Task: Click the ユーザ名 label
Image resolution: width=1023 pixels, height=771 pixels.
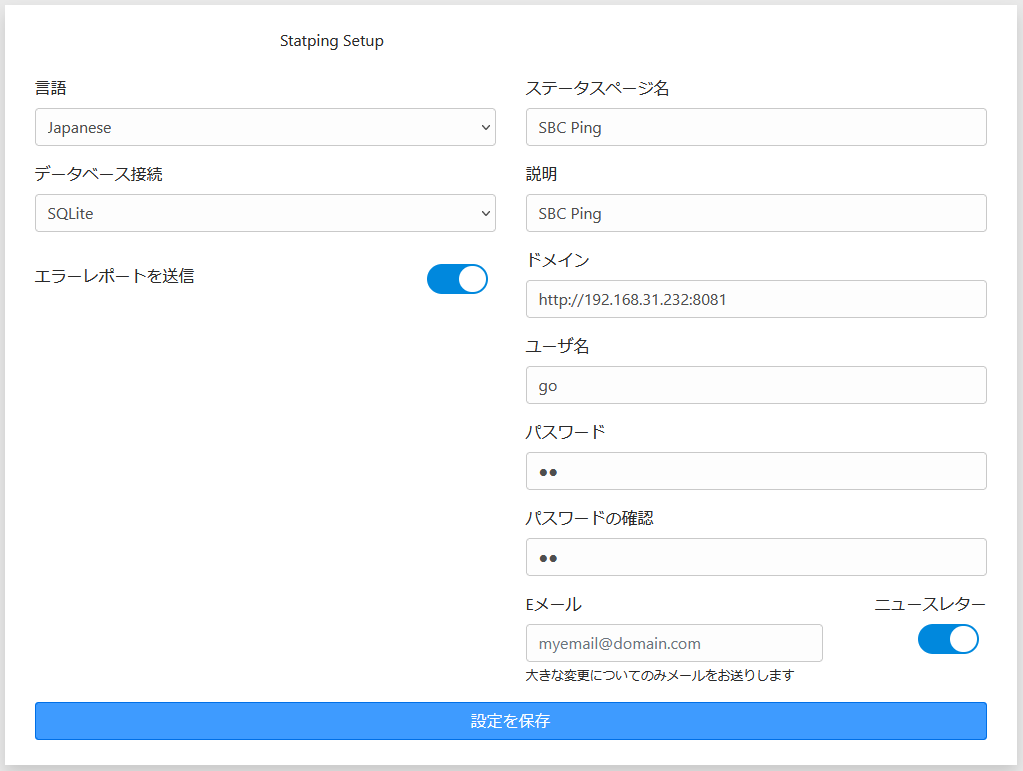Action: [558, 346]
